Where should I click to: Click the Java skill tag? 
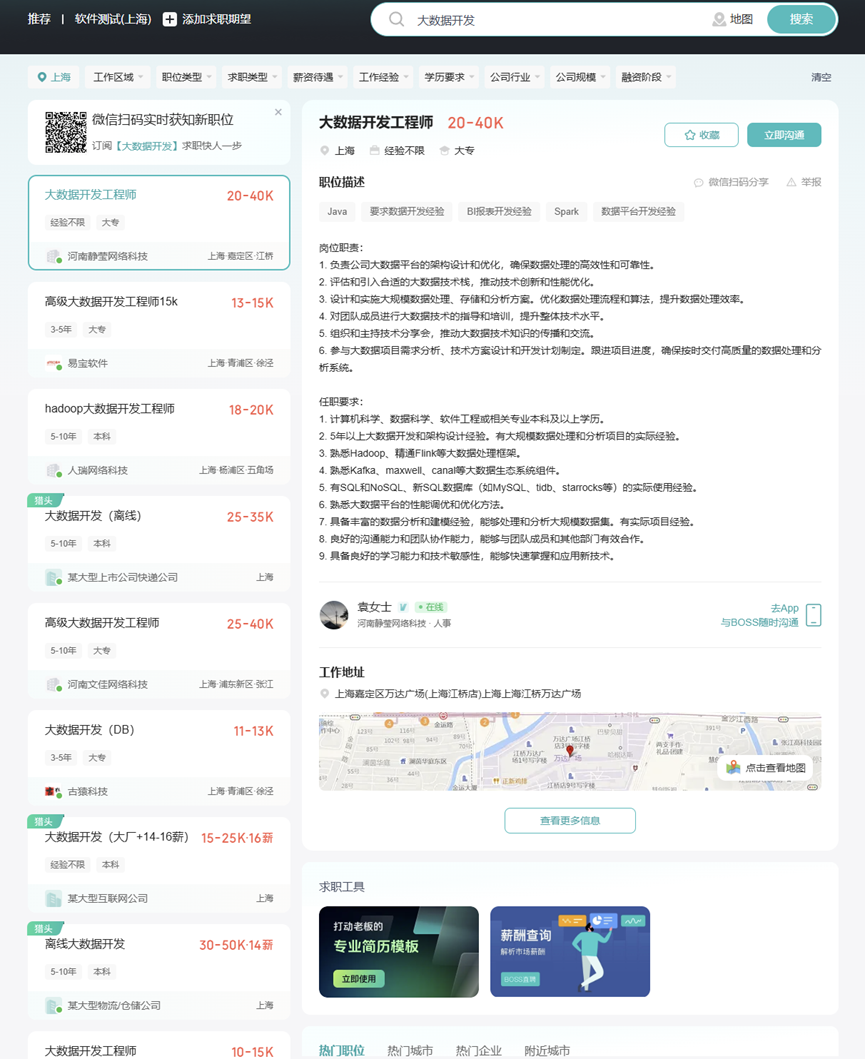pos(337,211)
